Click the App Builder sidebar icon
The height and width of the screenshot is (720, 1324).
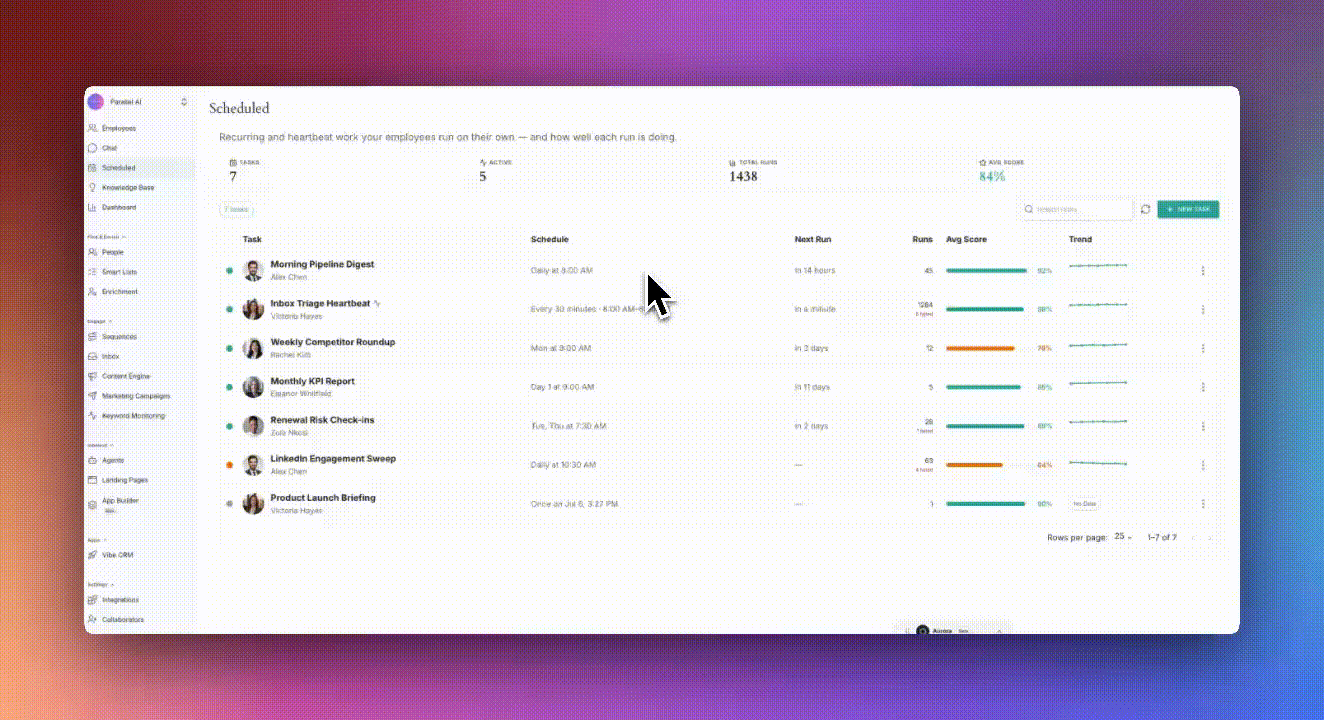(93, 504)
